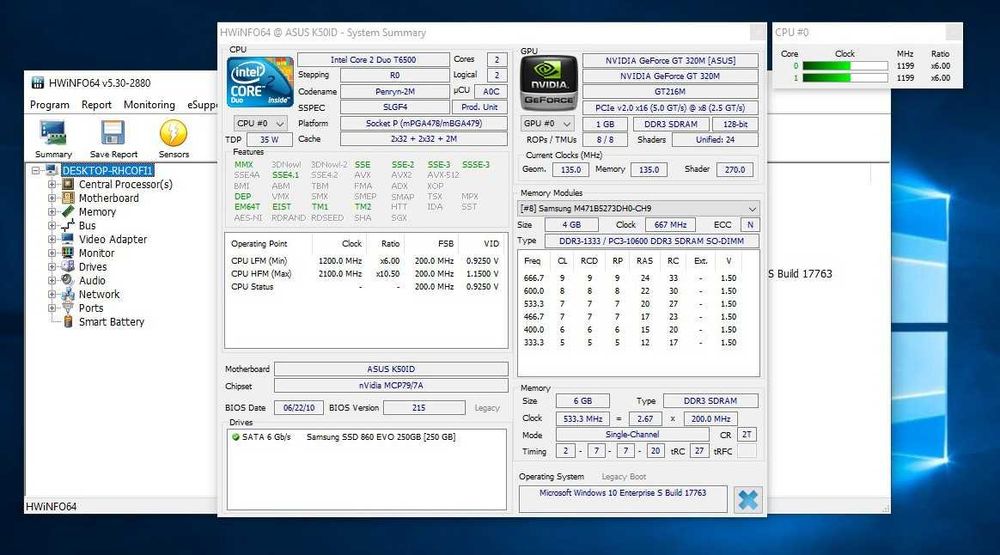This screenshot has width=1000, height=555.
Task: Click the ASUS K50ID motherboard field
Action: 391,369
